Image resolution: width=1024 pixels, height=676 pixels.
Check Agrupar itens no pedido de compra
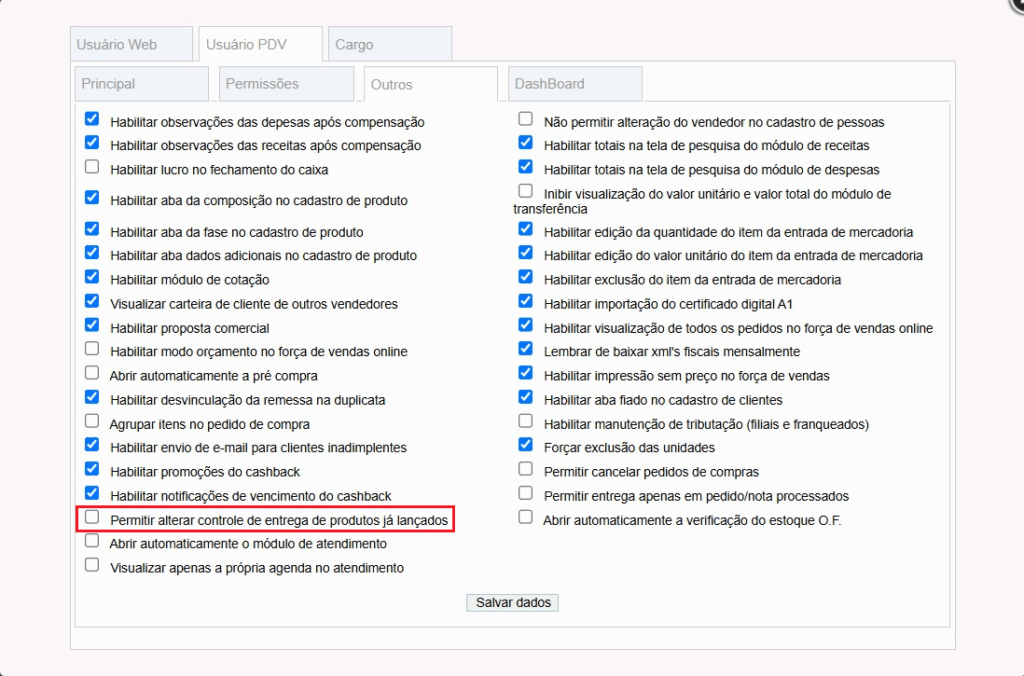tap(92, 421)
